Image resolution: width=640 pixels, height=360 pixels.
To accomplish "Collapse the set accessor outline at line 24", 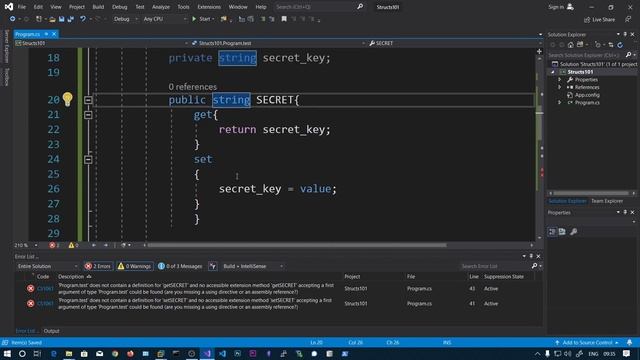I will [88, 160].
